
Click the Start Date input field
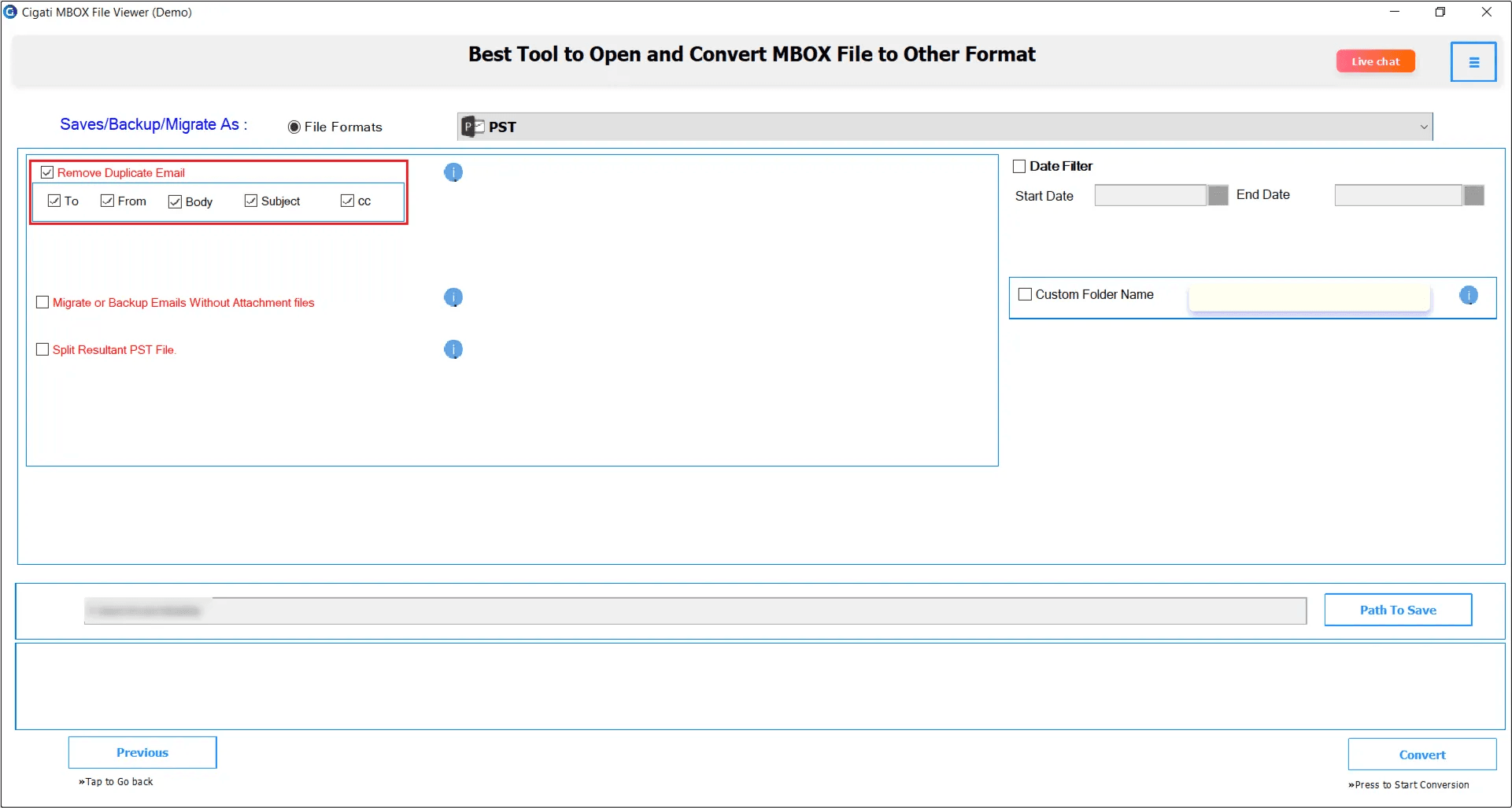point(1151,195)
